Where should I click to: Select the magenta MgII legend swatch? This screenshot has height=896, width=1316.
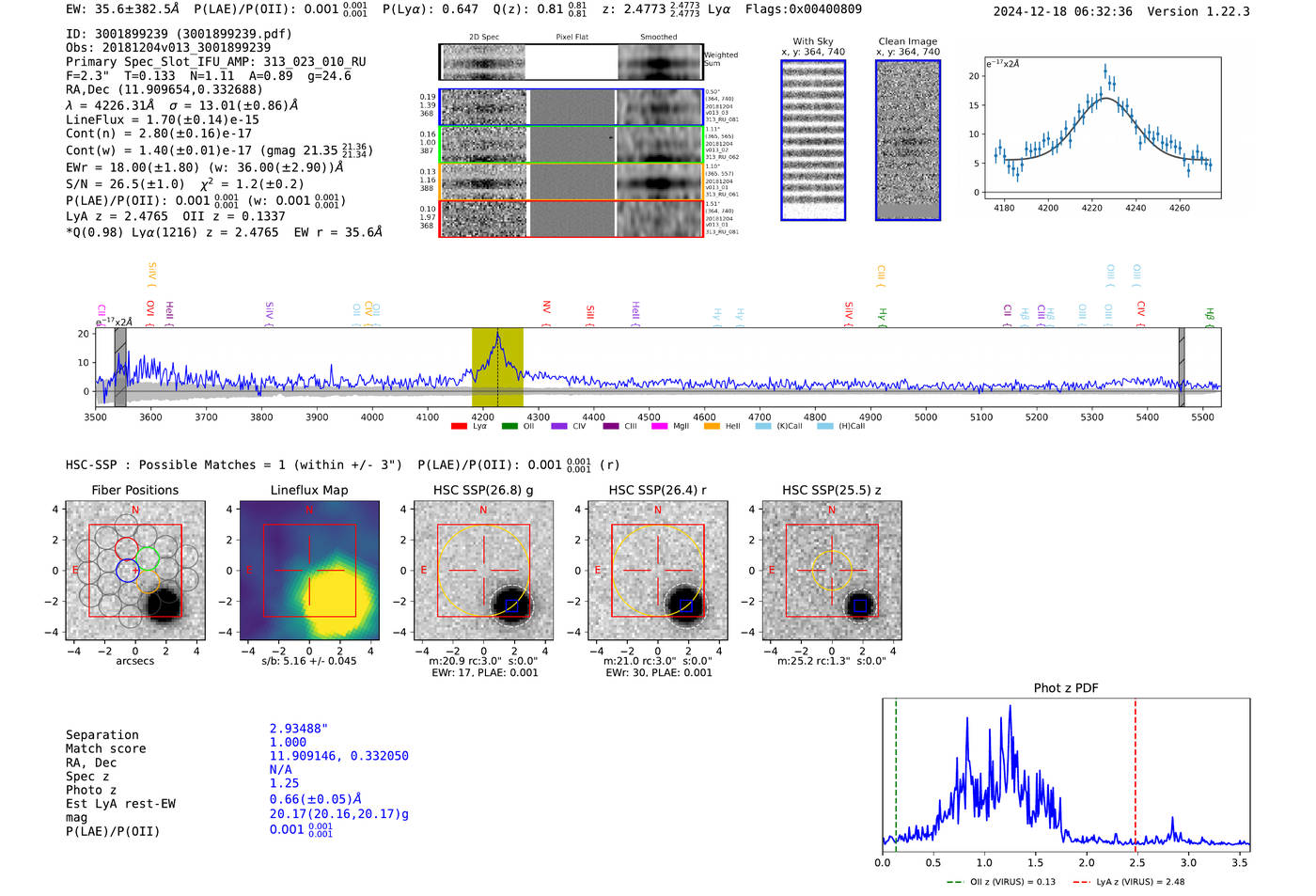tap(659, 426)
